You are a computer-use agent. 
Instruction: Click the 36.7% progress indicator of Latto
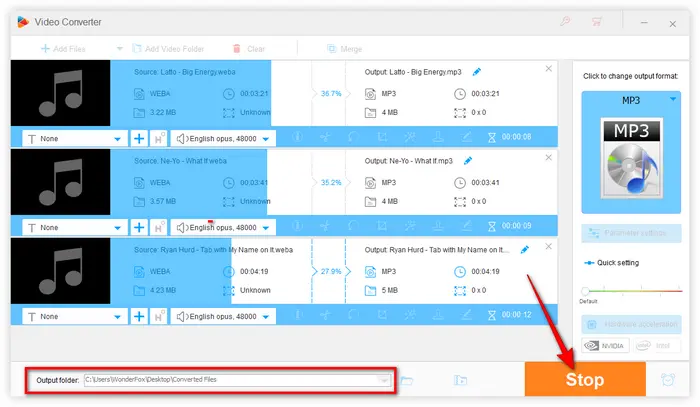pyautogui.click(x=331, y=93)
